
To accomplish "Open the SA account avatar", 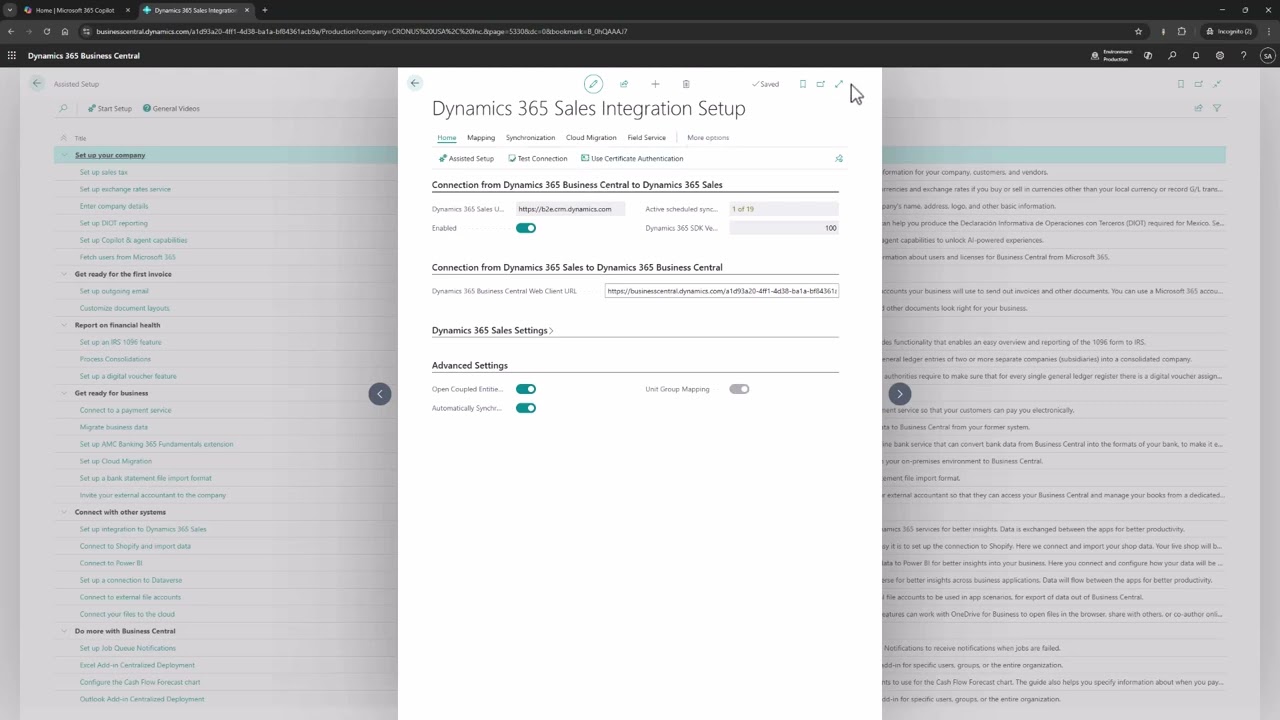I will (1268, 56).
